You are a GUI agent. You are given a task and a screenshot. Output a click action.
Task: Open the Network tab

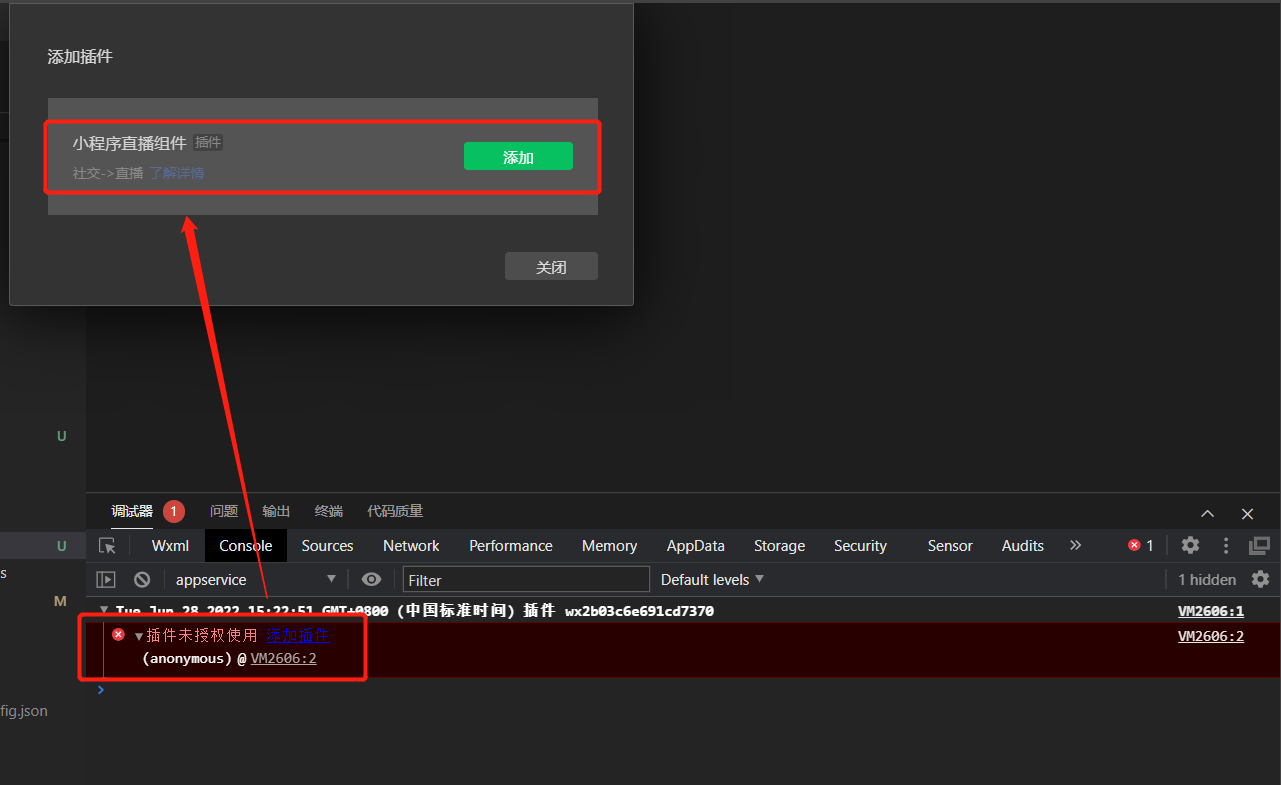411,546
